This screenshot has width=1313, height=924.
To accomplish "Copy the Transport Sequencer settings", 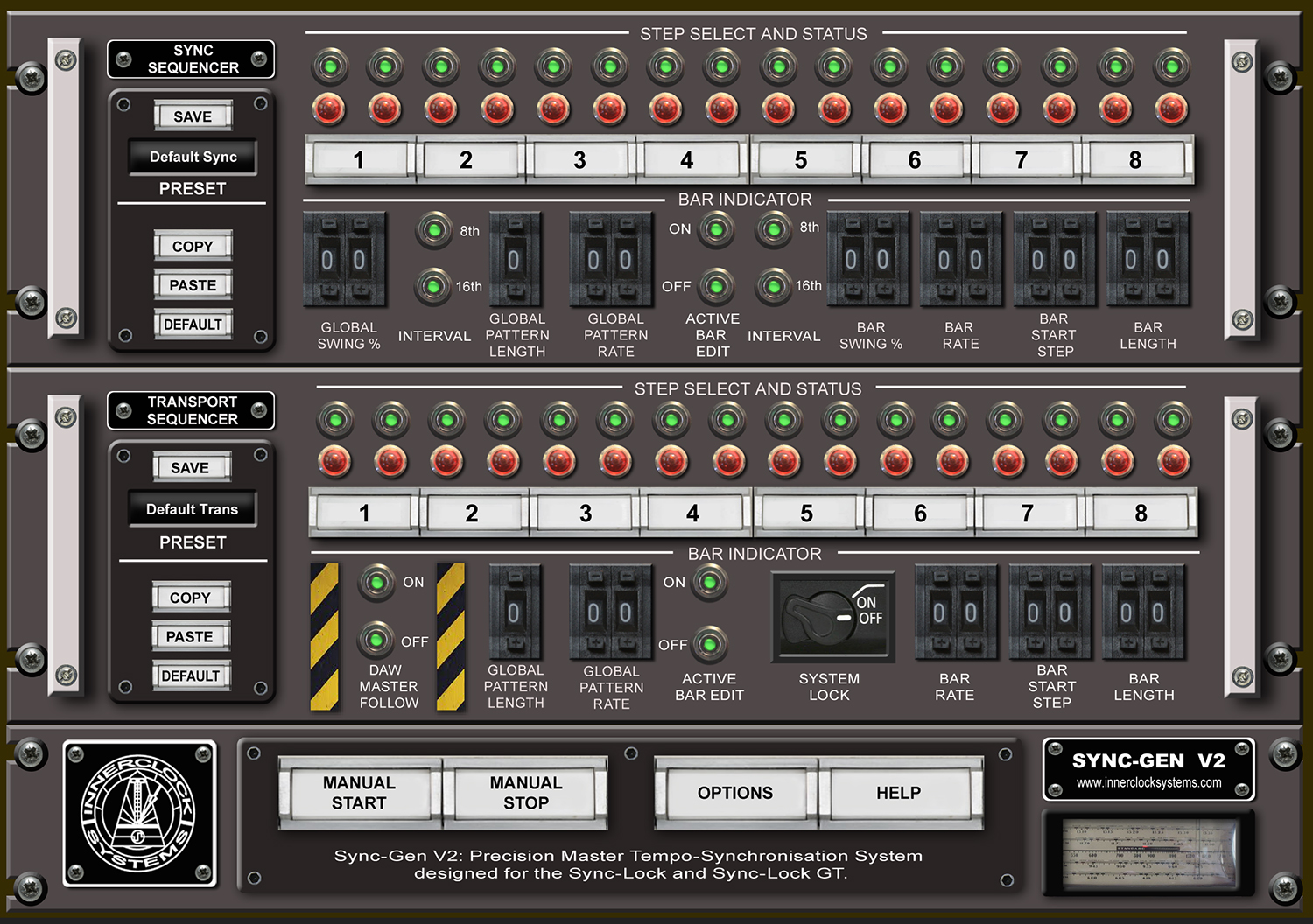I will [x=191, y=598].
